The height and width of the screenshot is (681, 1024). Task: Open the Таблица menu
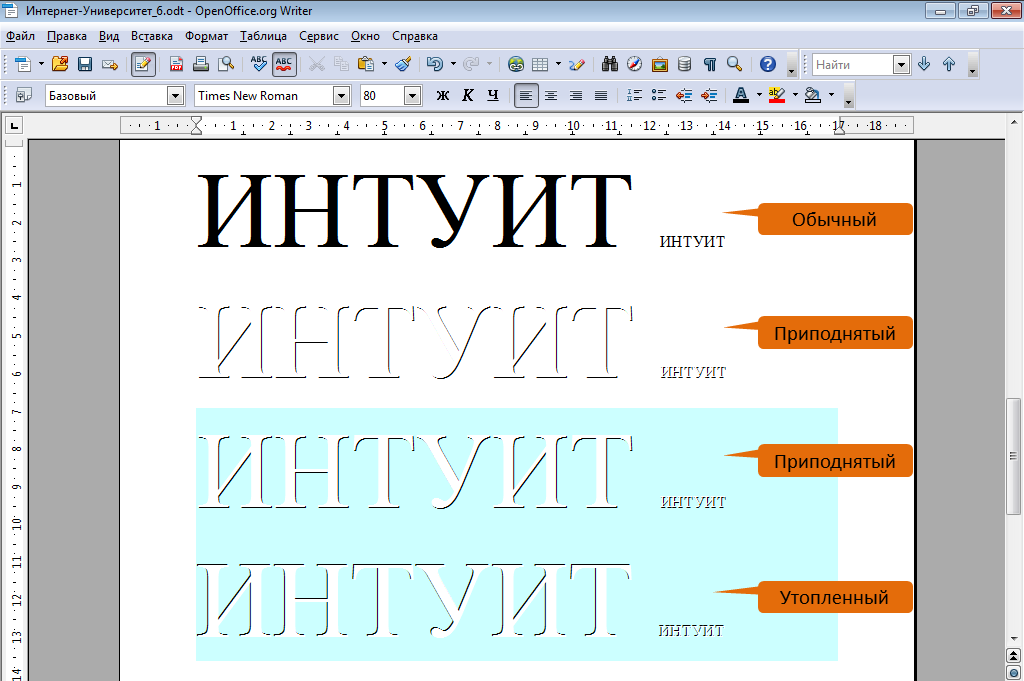tap(263, 36)
